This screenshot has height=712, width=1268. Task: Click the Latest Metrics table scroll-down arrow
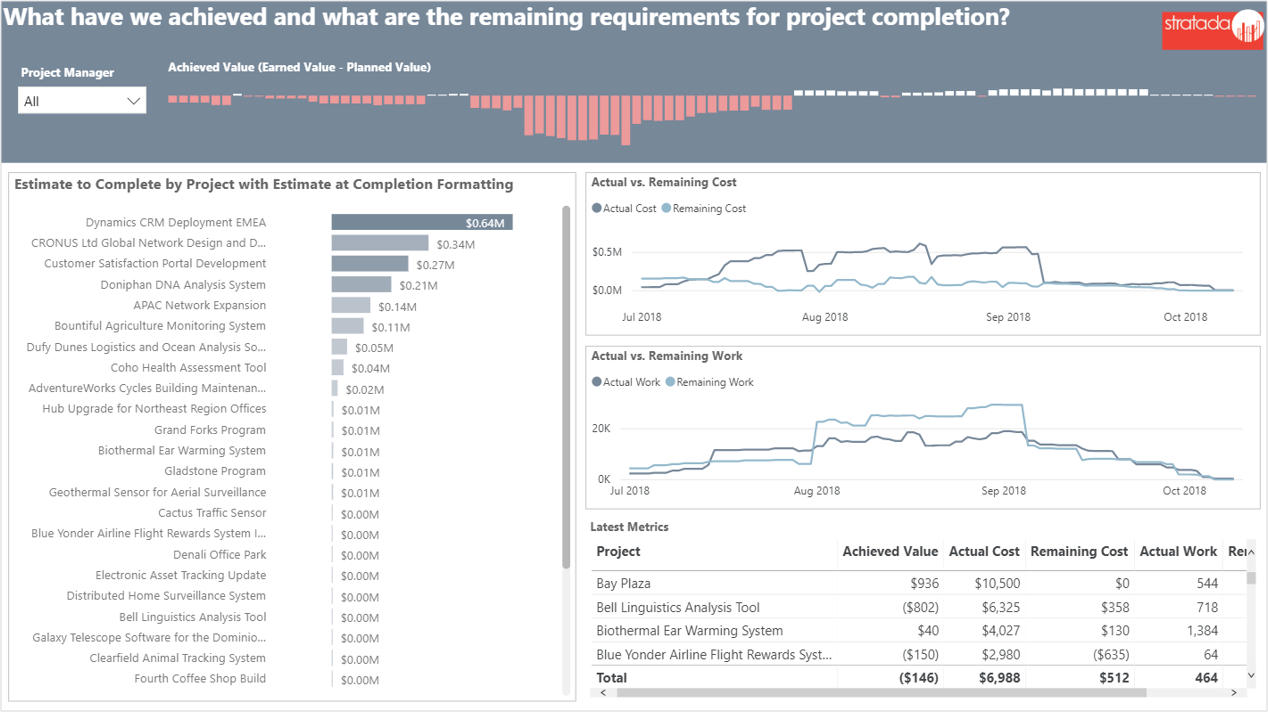click(1251, 677)
